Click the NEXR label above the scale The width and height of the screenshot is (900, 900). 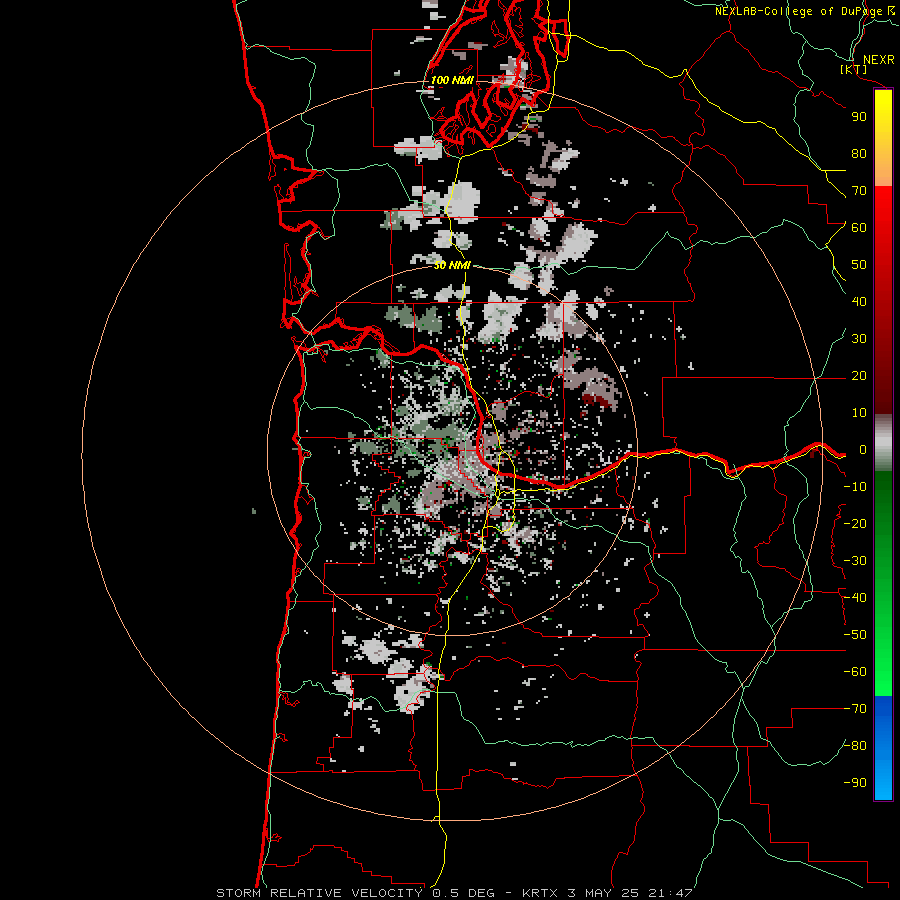pos(878,60)
